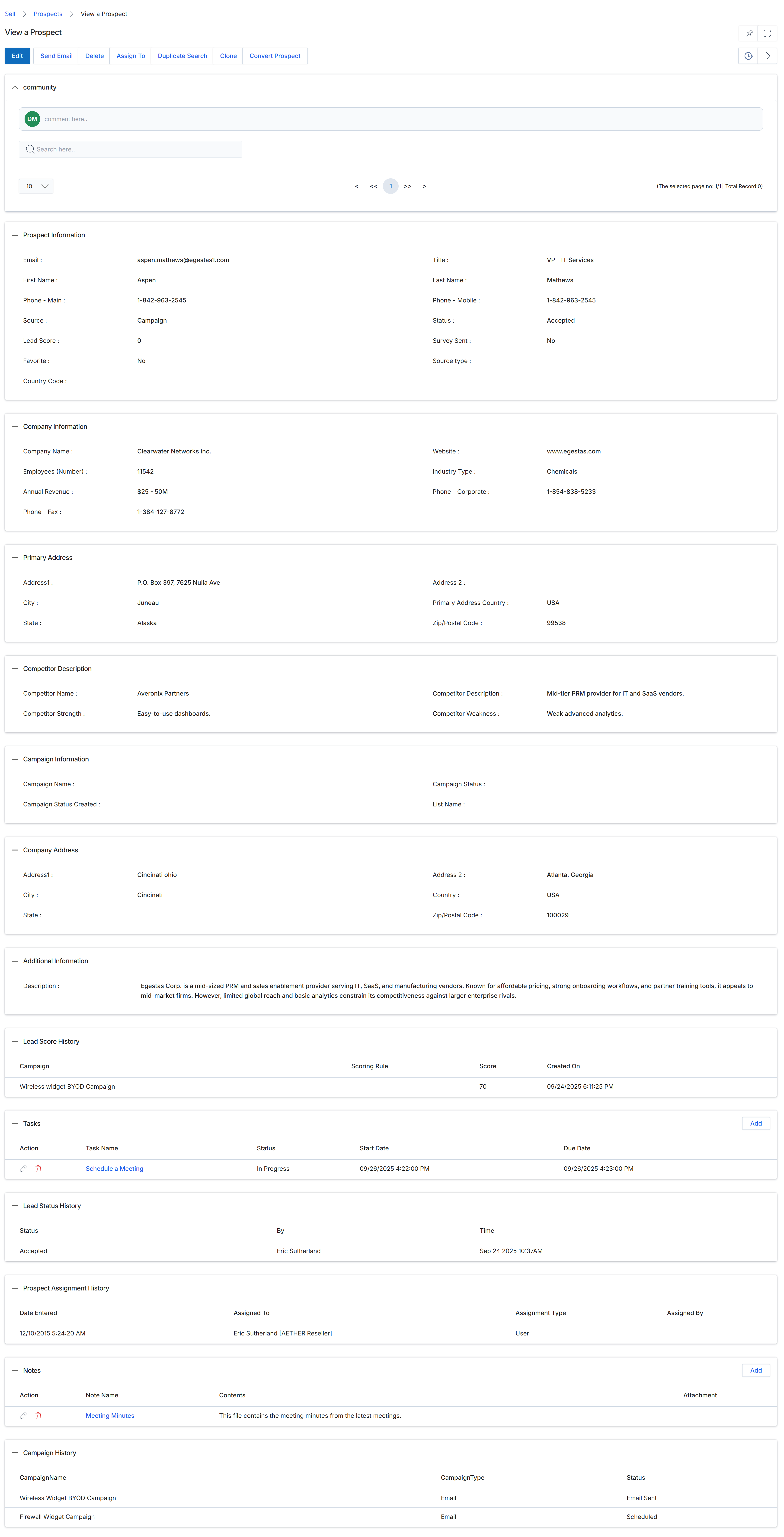Run Duplicate Search
This screenshot has height=1537, width=784.
(x=182, y=56)
